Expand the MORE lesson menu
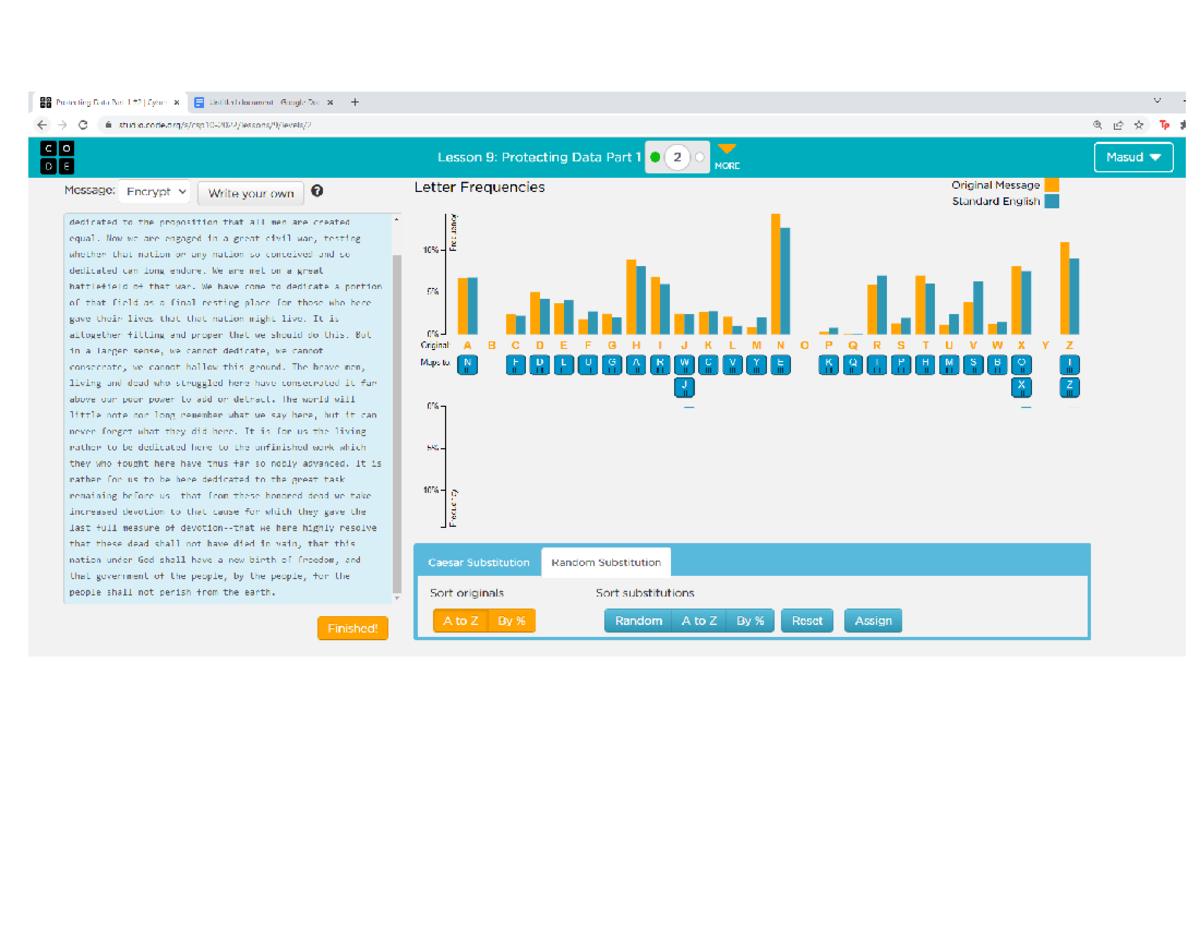This screenshot has width=1200, height=927. (727, 156)
